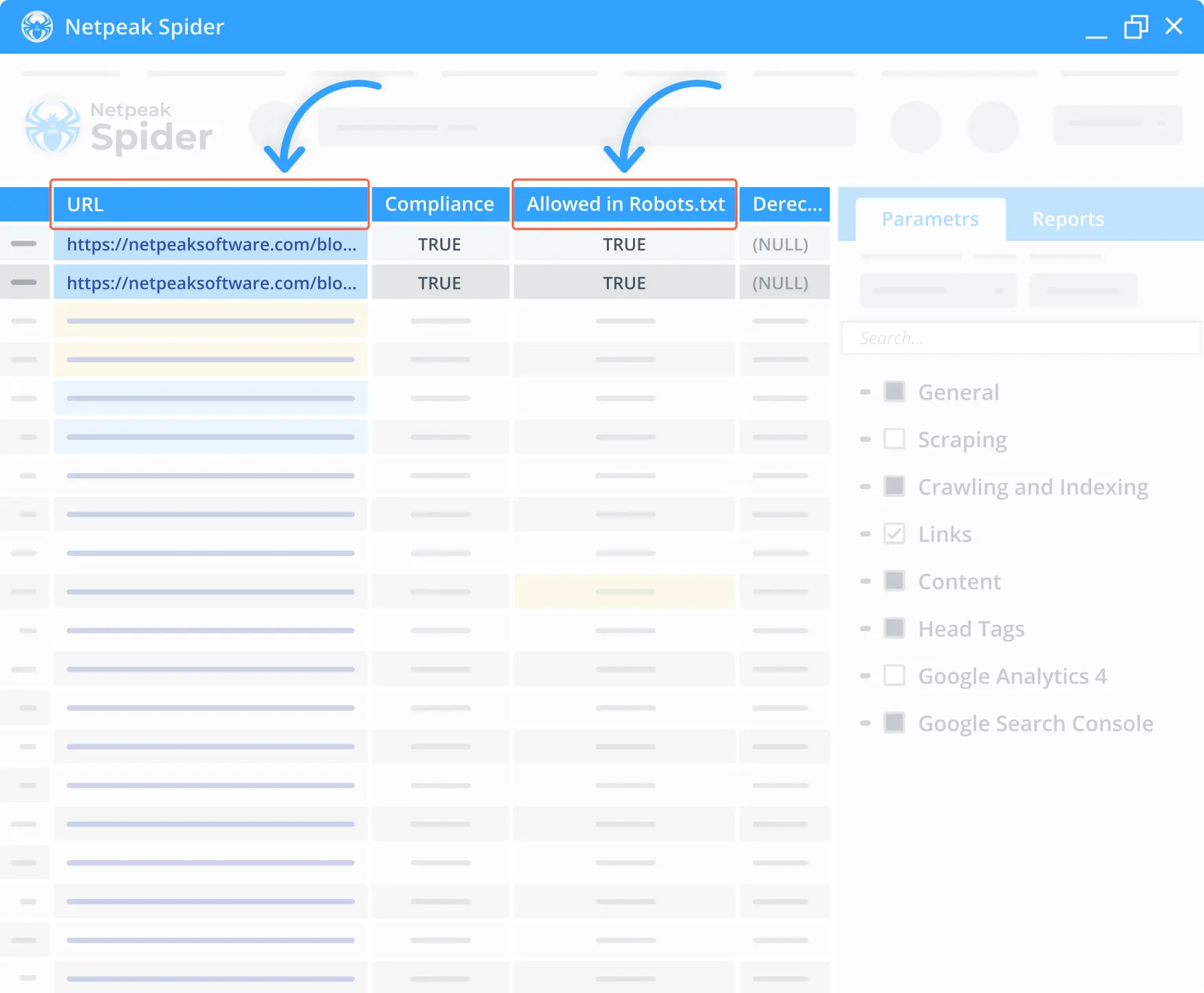Click the blurred URL address bar
Screen dimensions: 1204x993
pos(587,127)
